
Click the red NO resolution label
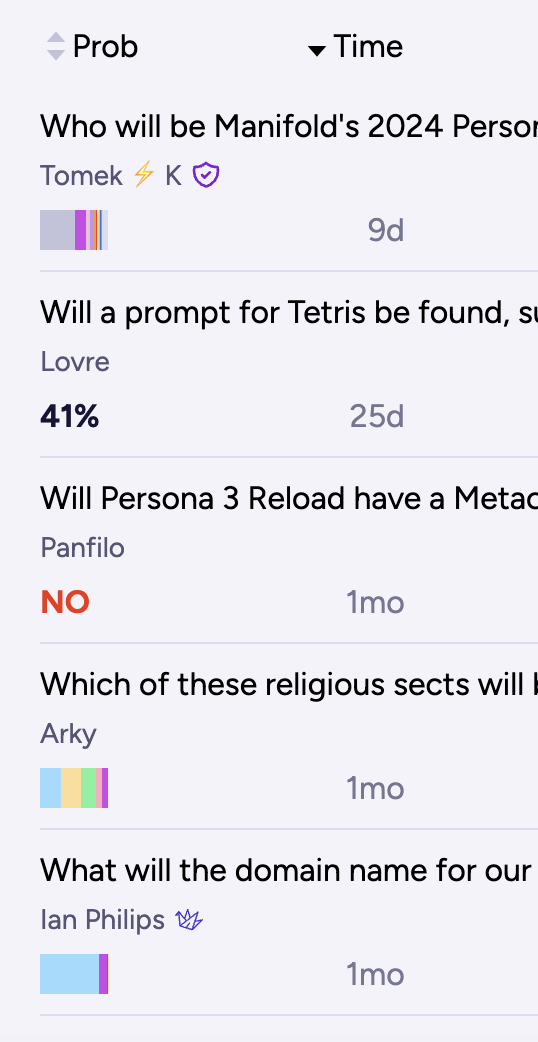[x=65, y=602]
